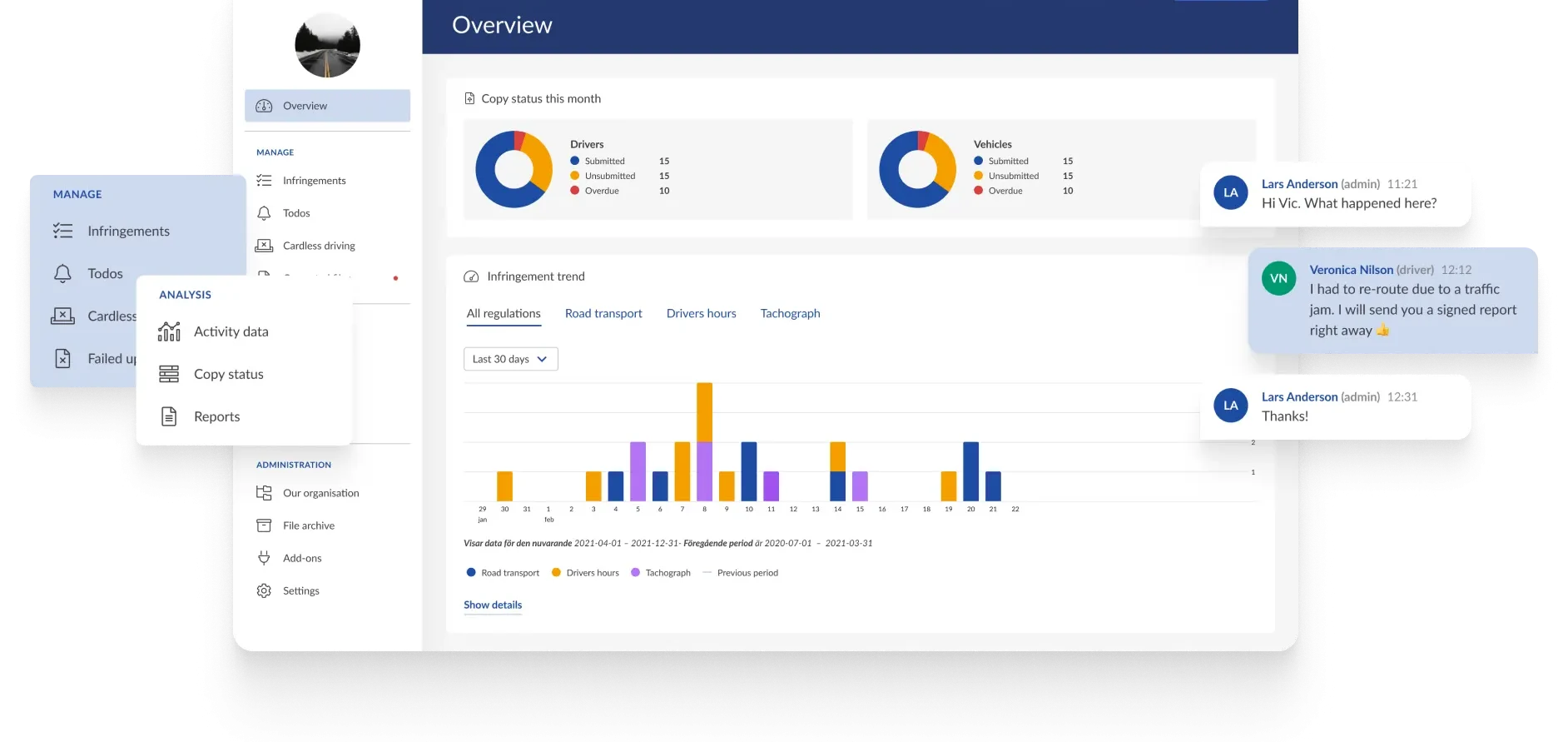Click the Add-ons plug icon
1568x742 pixels.
(x=264, y=558)
